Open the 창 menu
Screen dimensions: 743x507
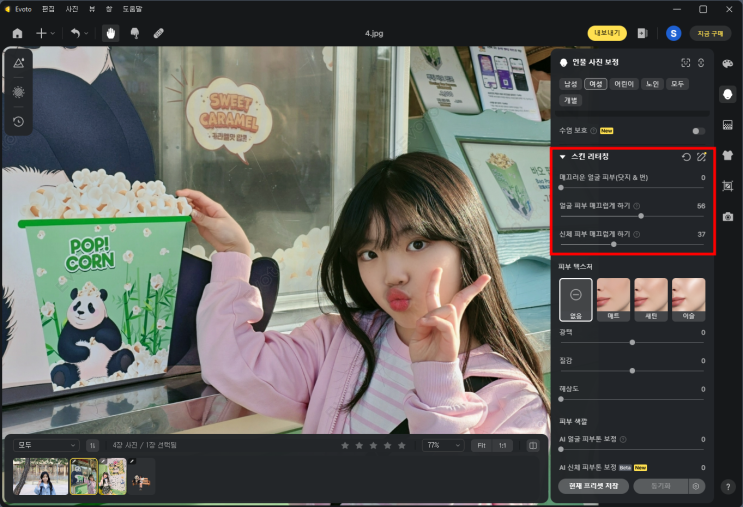tap(109, 9)
